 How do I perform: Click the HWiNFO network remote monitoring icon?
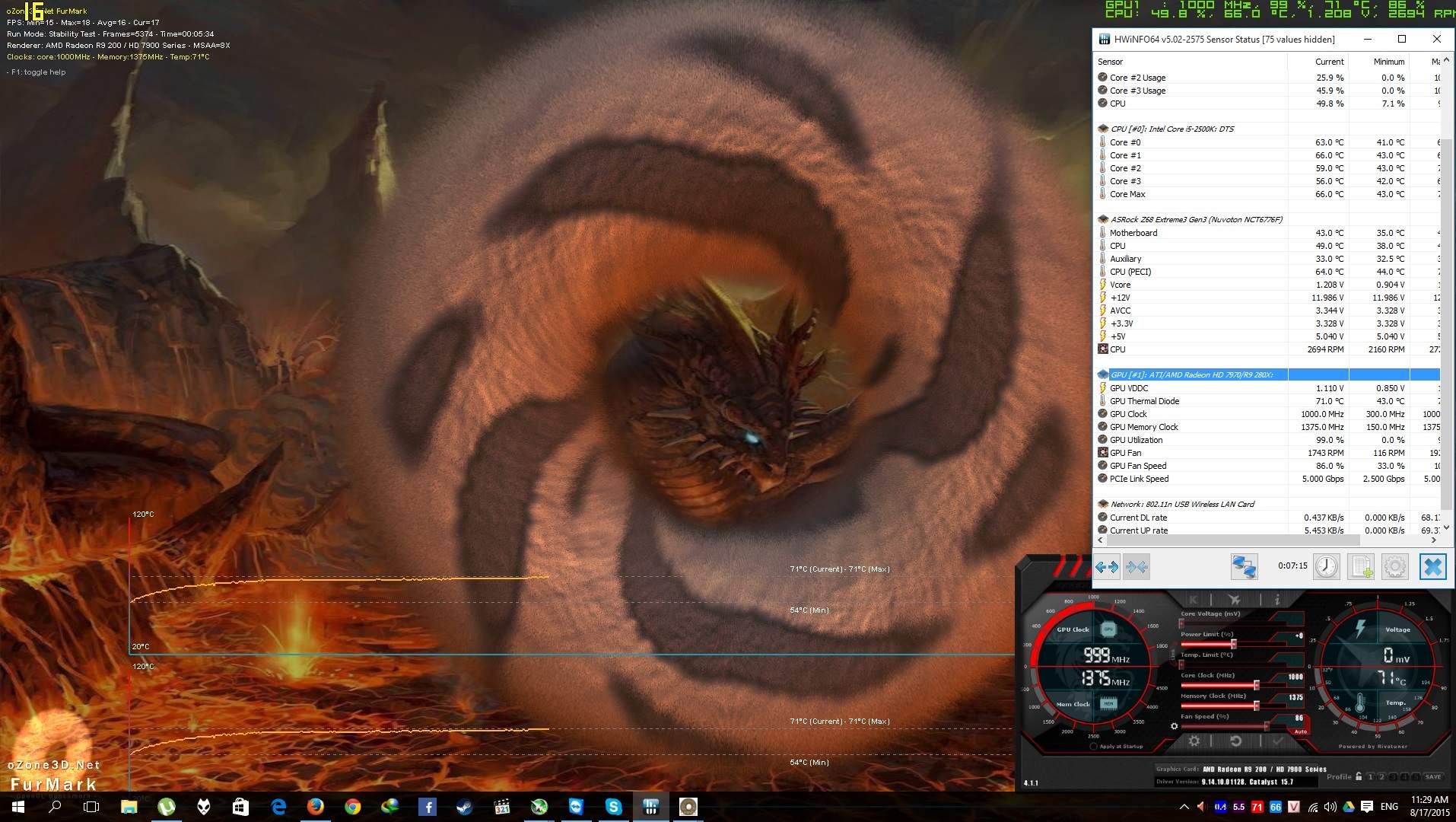(1244, 567)
